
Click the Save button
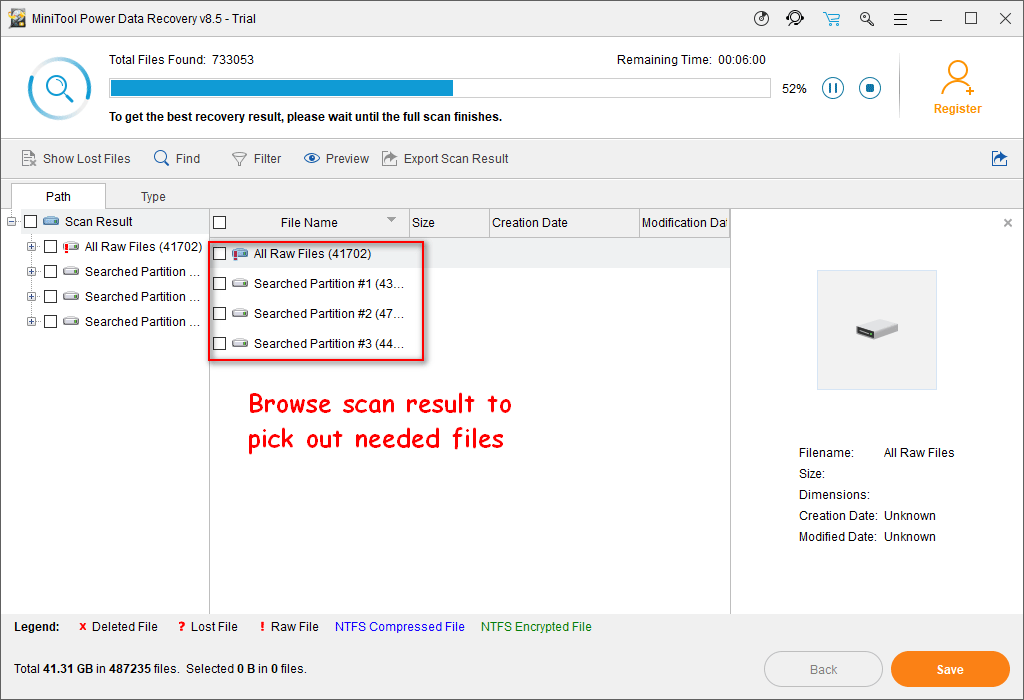[x=950, y=669]
